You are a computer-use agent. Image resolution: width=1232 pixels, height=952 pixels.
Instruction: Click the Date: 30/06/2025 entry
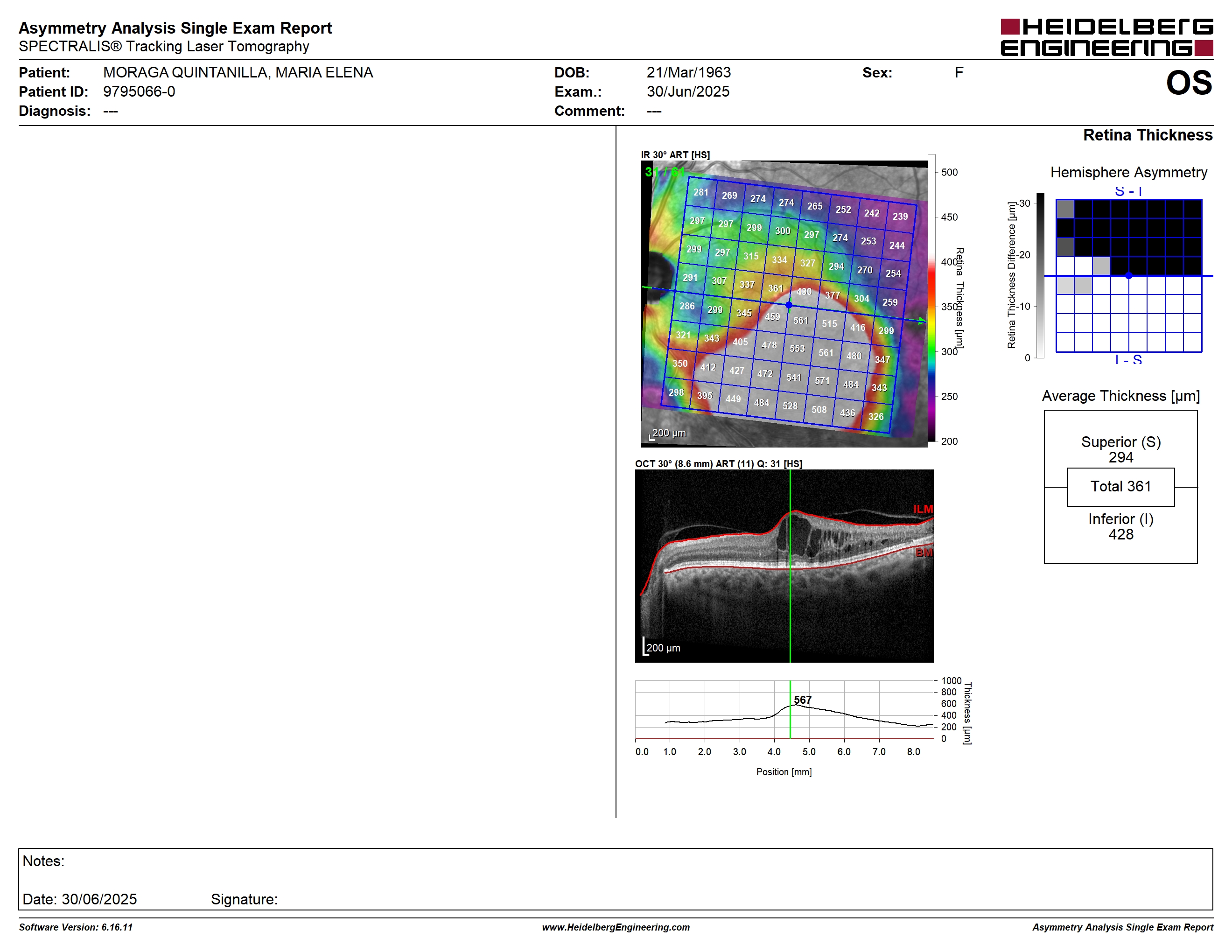point(79,900)
